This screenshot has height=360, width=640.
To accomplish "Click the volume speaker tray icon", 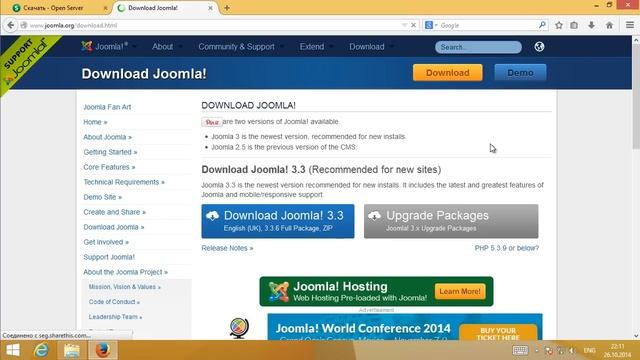I will click(x=572, y=351).
